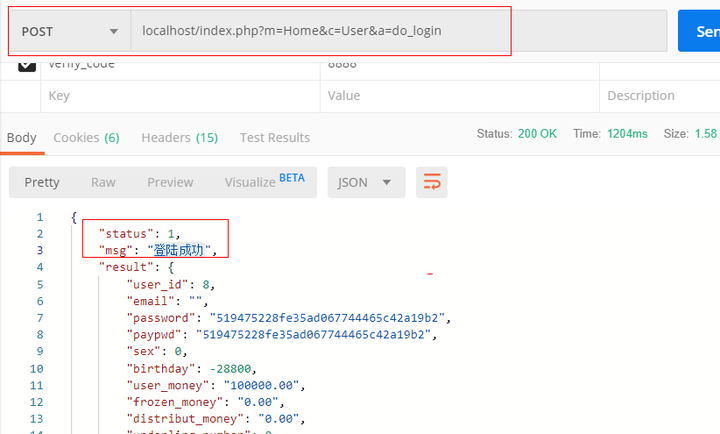
Task: Click the "result" key line
Action: tap(136, 267)
